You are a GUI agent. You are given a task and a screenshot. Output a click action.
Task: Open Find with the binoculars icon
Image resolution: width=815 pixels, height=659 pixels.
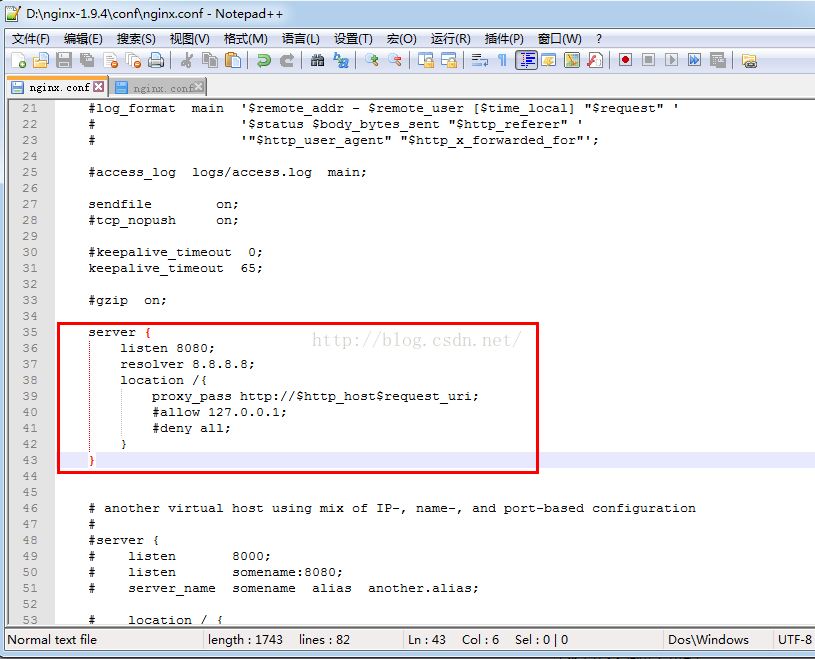click(x=318, y=60)
